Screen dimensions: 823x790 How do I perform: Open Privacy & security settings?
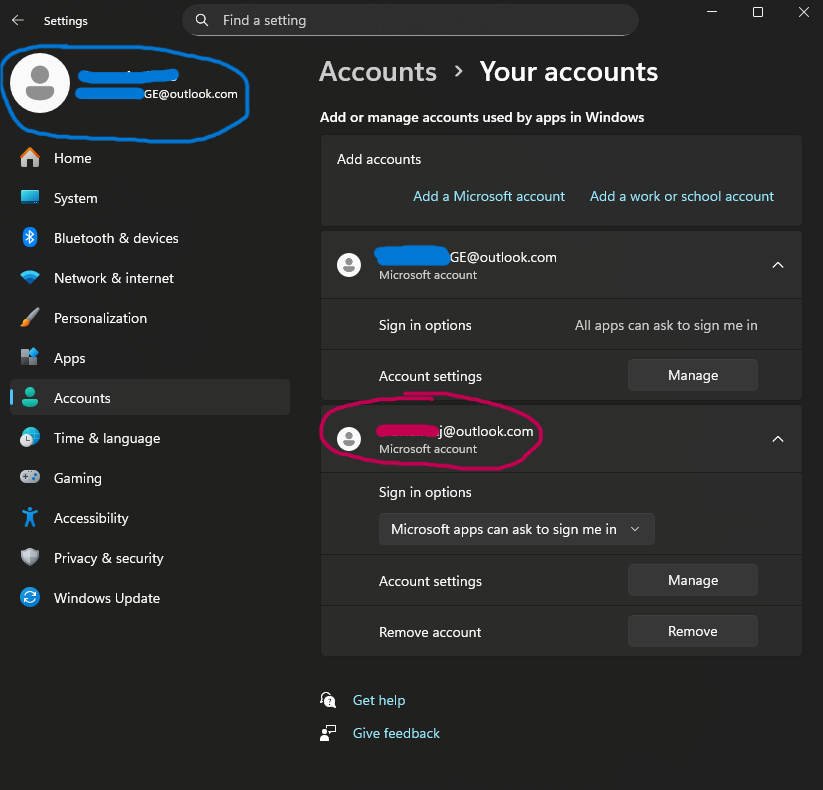click(150, 557)
